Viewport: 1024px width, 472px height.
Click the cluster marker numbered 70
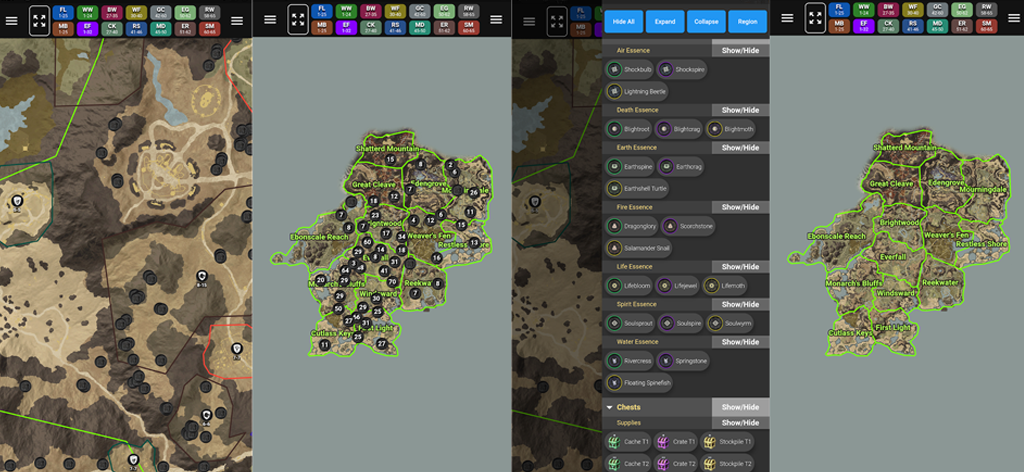point(392,282)
